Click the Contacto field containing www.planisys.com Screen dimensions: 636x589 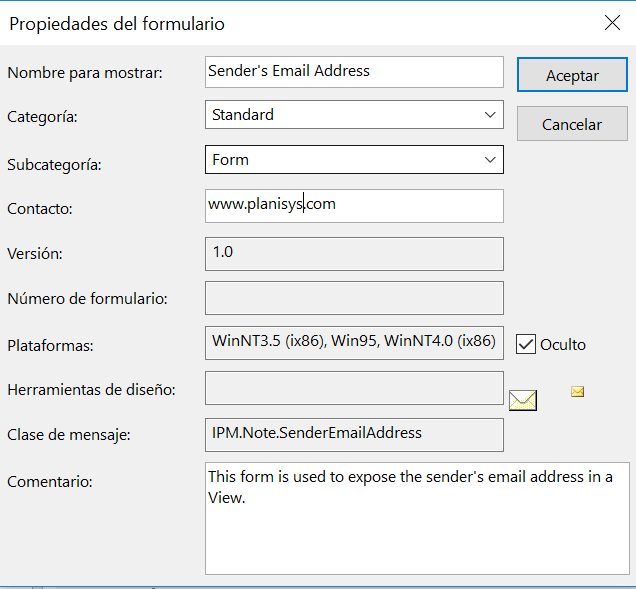point(354,205)
